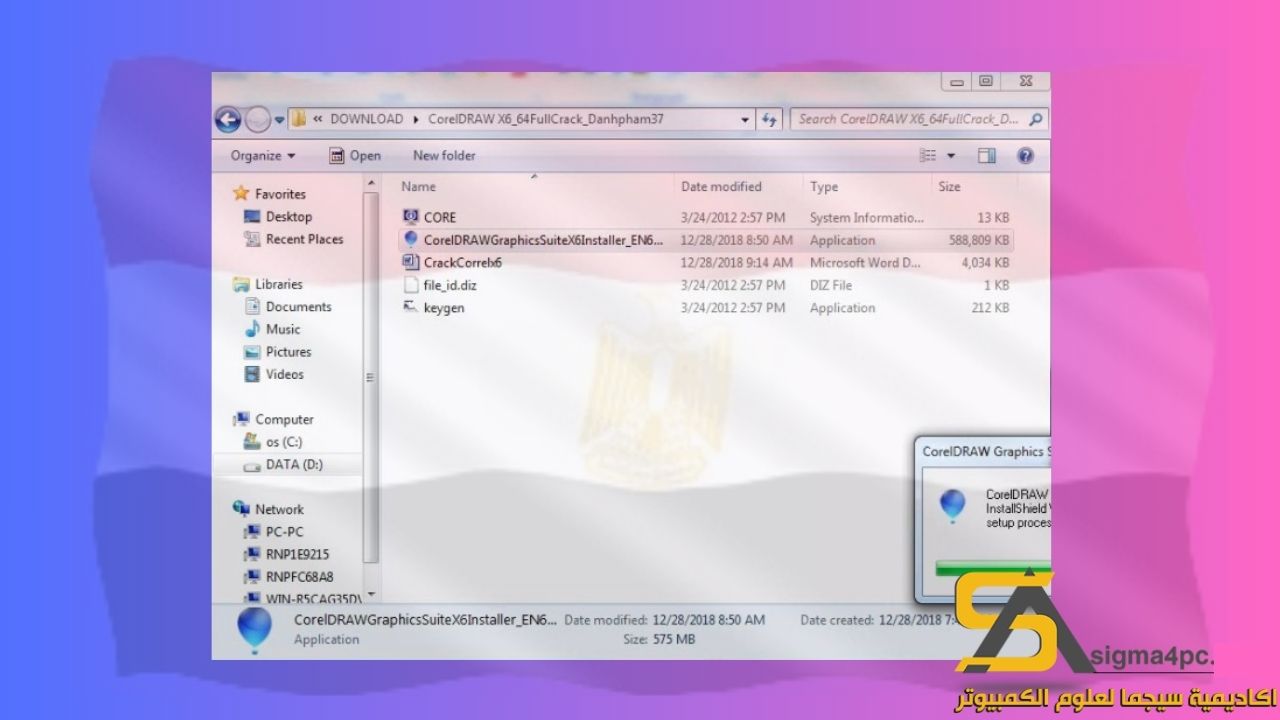1280x720 pixels.
Task: Click navigation pane scrollbar down arrow
Action: click(371, 596)
